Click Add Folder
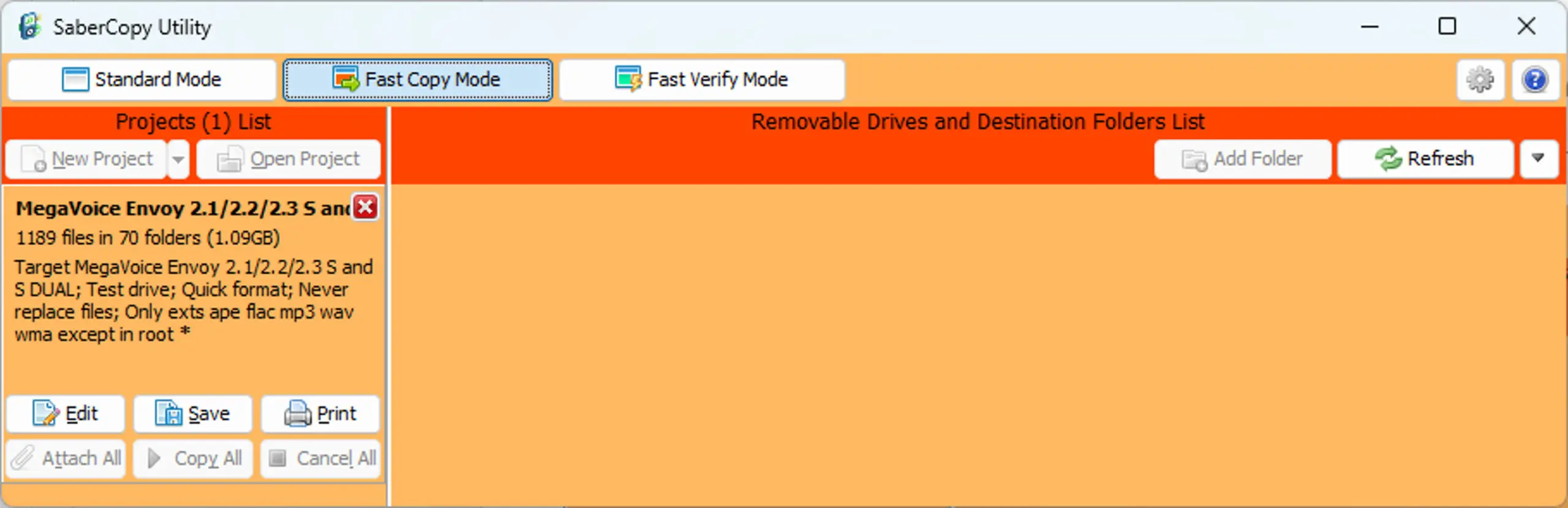 (x=1243, y=159)
